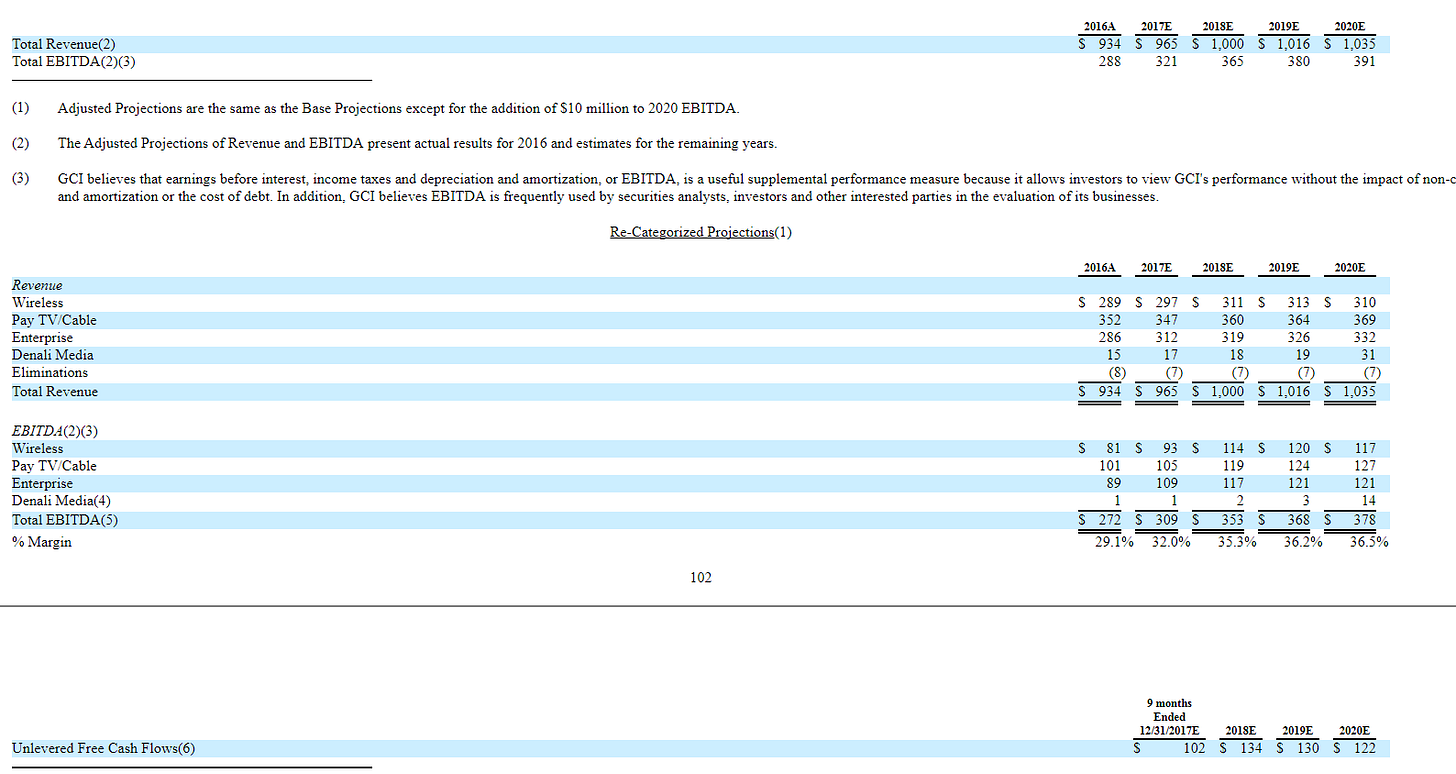Click footnote text starting 'The Adjusted Projections of Revenue'

[417, 143]
